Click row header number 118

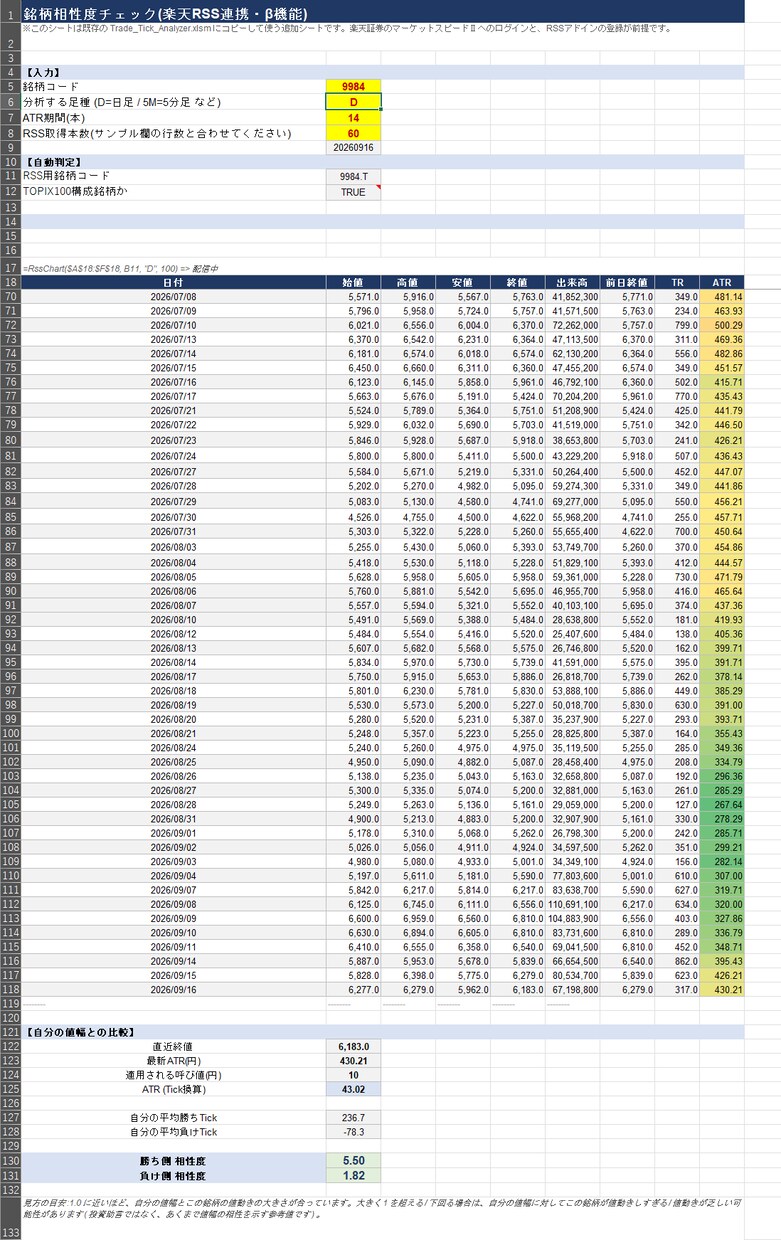10,990
